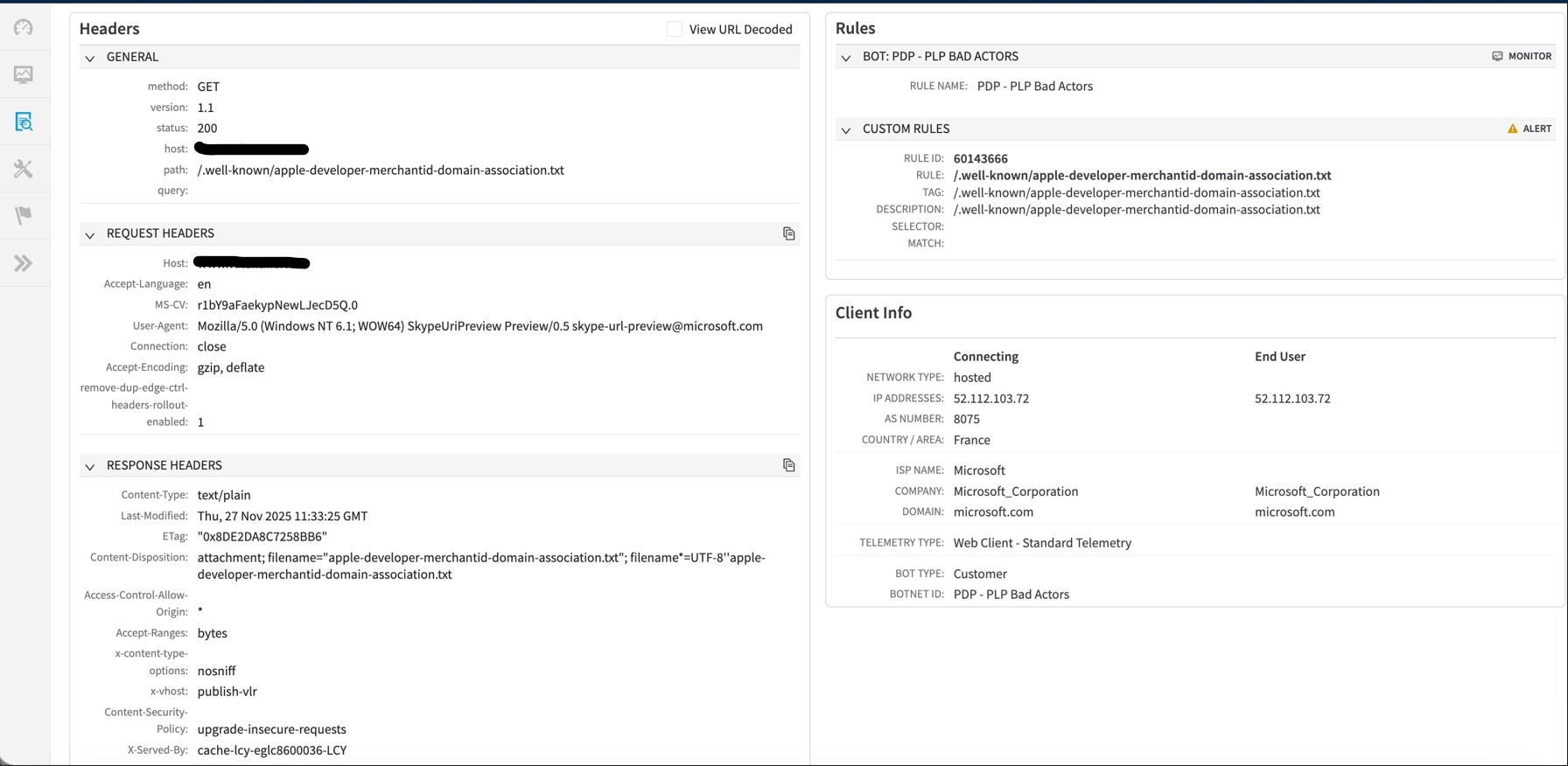The height and width of the screenshot is (766, 1568).
Task: Enable the View URL Decoded checkbox
Action: (675, 29)
